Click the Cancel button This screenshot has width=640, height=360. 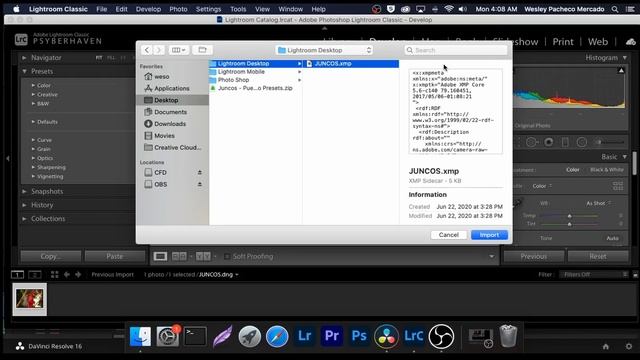coord(449,235)
